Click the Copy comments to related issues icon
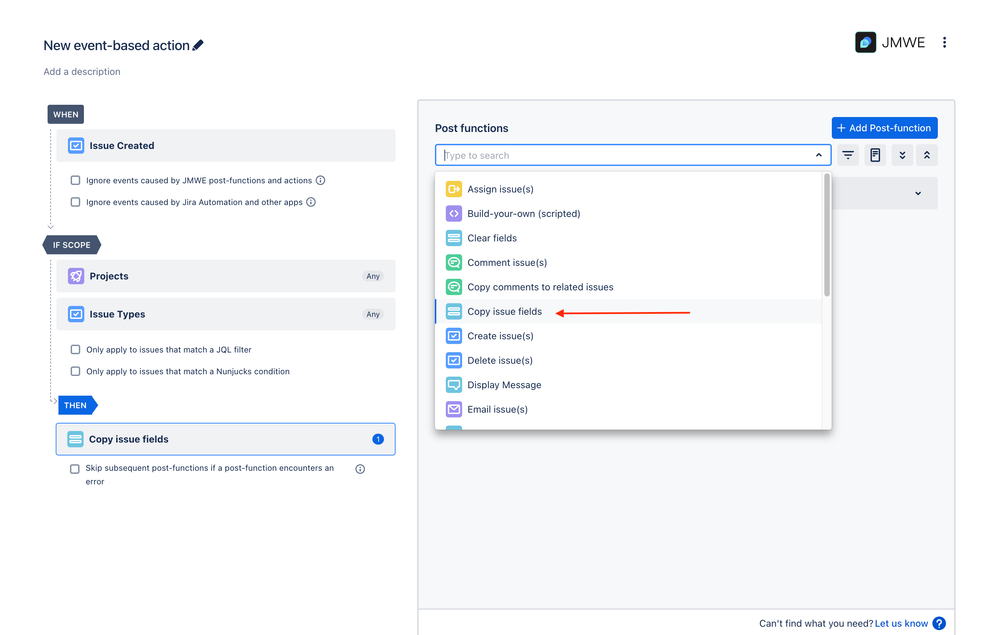The width and height of the screenshot is (999, 635). coord(454,287)
